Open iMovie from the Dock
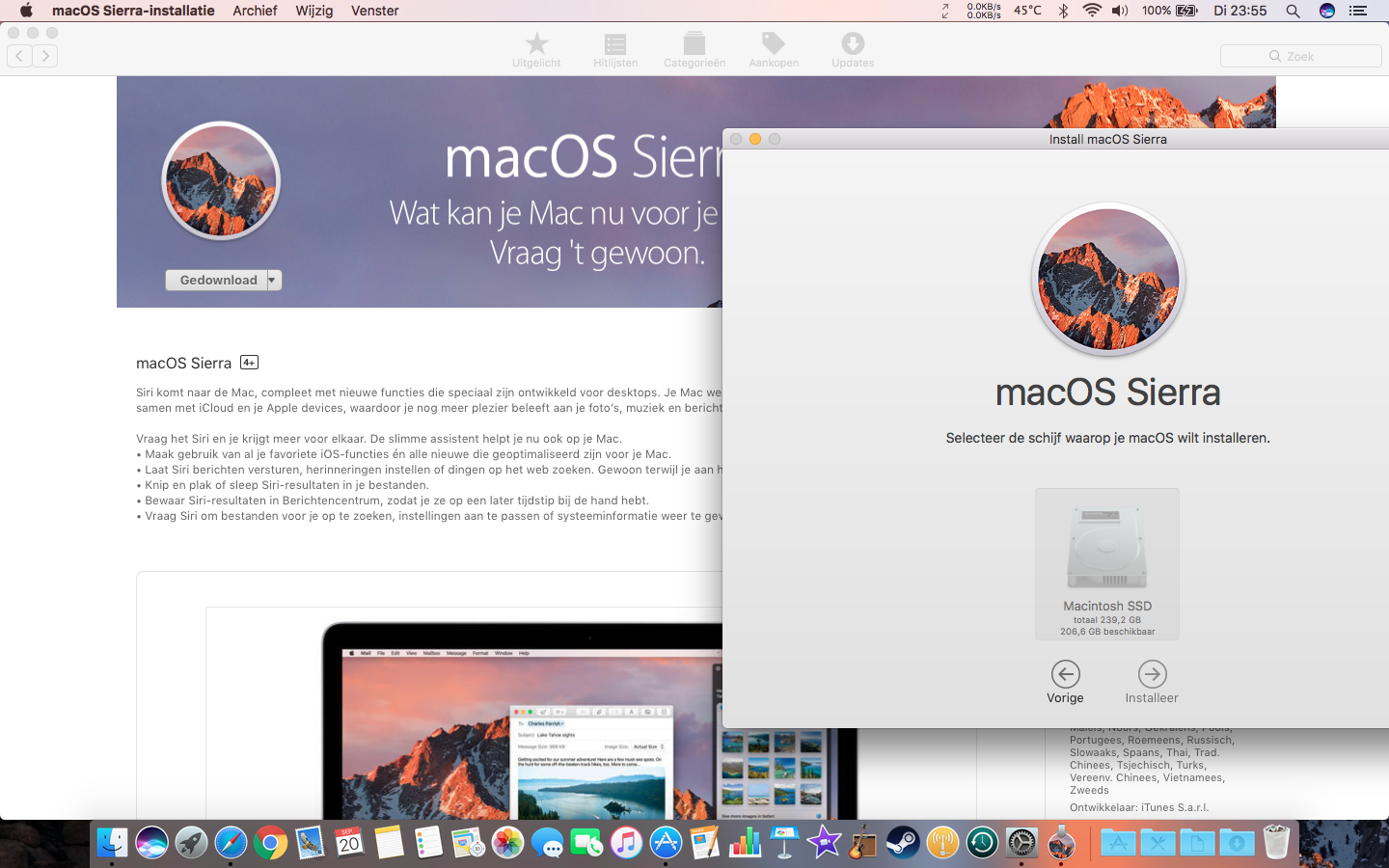This screenshot has height=868, width=1389. click(824, 843)
